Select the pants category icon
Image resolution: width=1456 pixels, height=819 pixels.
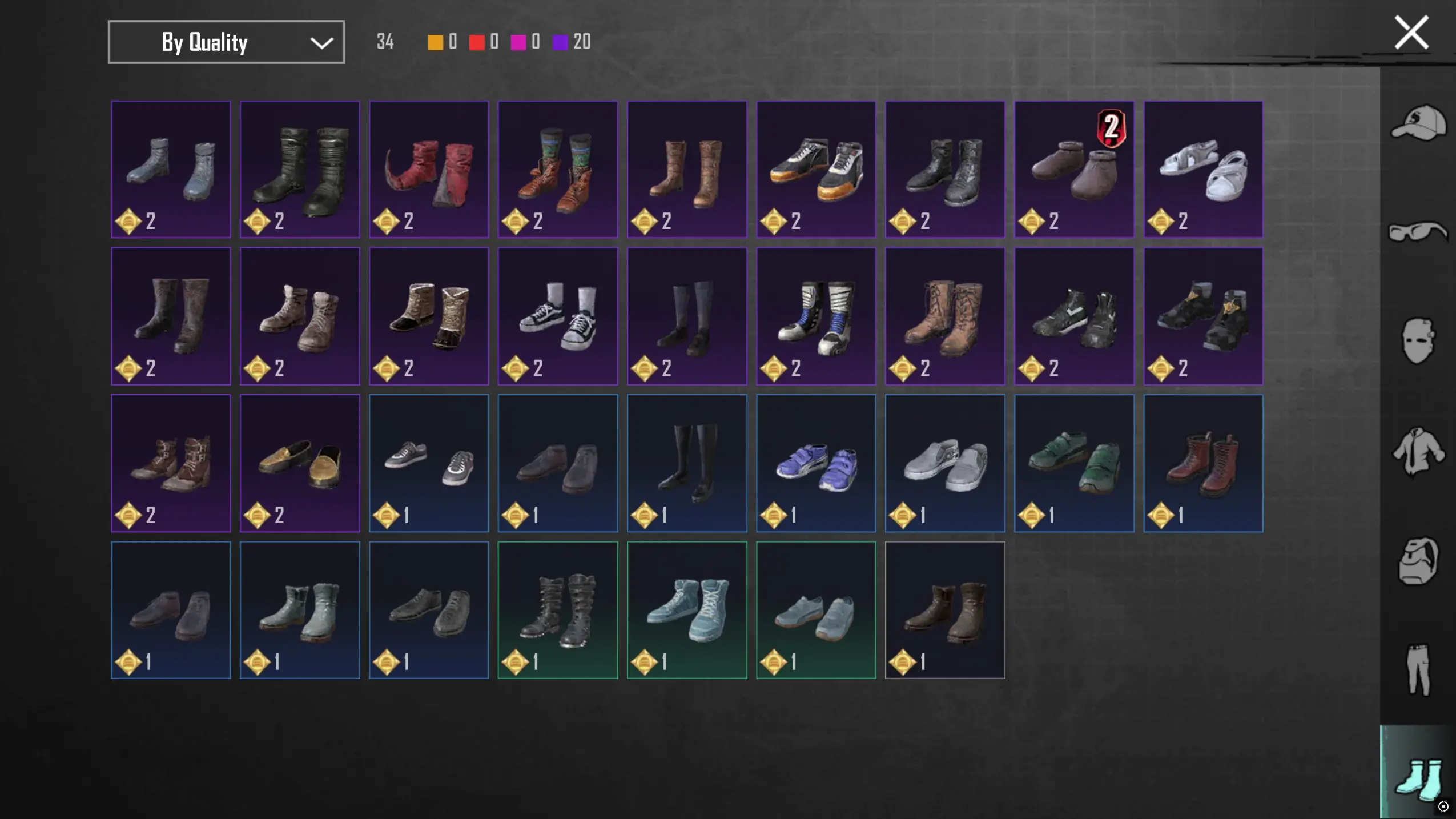point(1418,670)
